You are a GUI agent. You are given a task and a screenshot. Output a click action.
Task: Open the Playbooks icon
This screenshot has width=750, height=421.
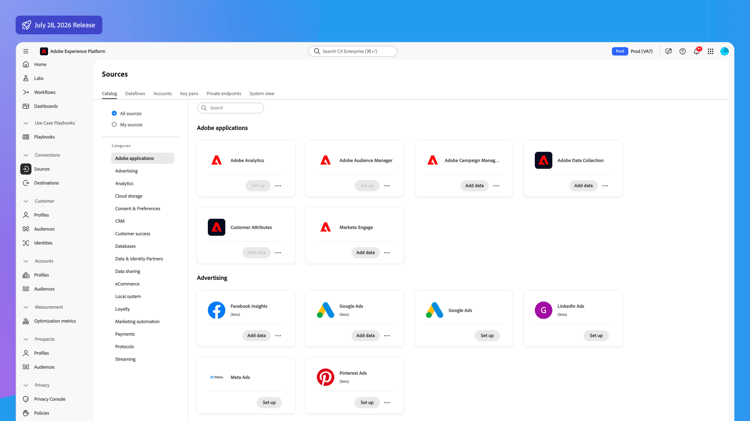pyautogui.click(x=26, y=137)
